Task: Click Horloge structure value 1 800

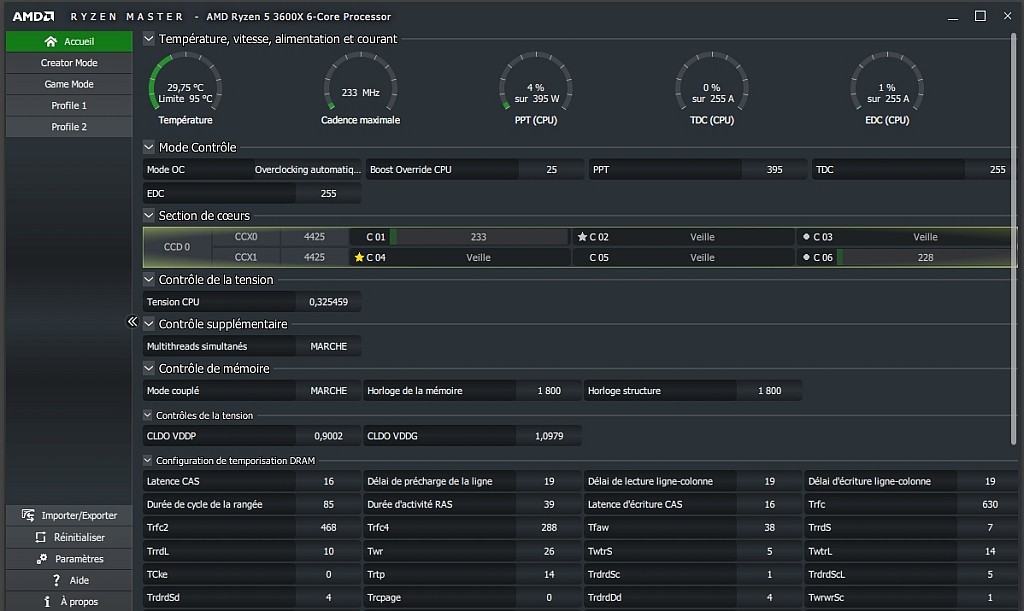Action: point(769,390)
